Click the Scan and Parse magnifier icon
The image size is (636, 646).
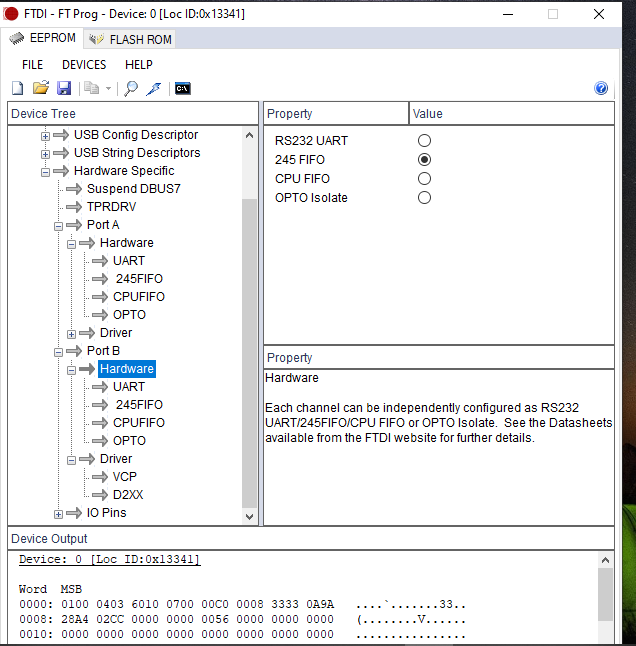tap(131, 88)
